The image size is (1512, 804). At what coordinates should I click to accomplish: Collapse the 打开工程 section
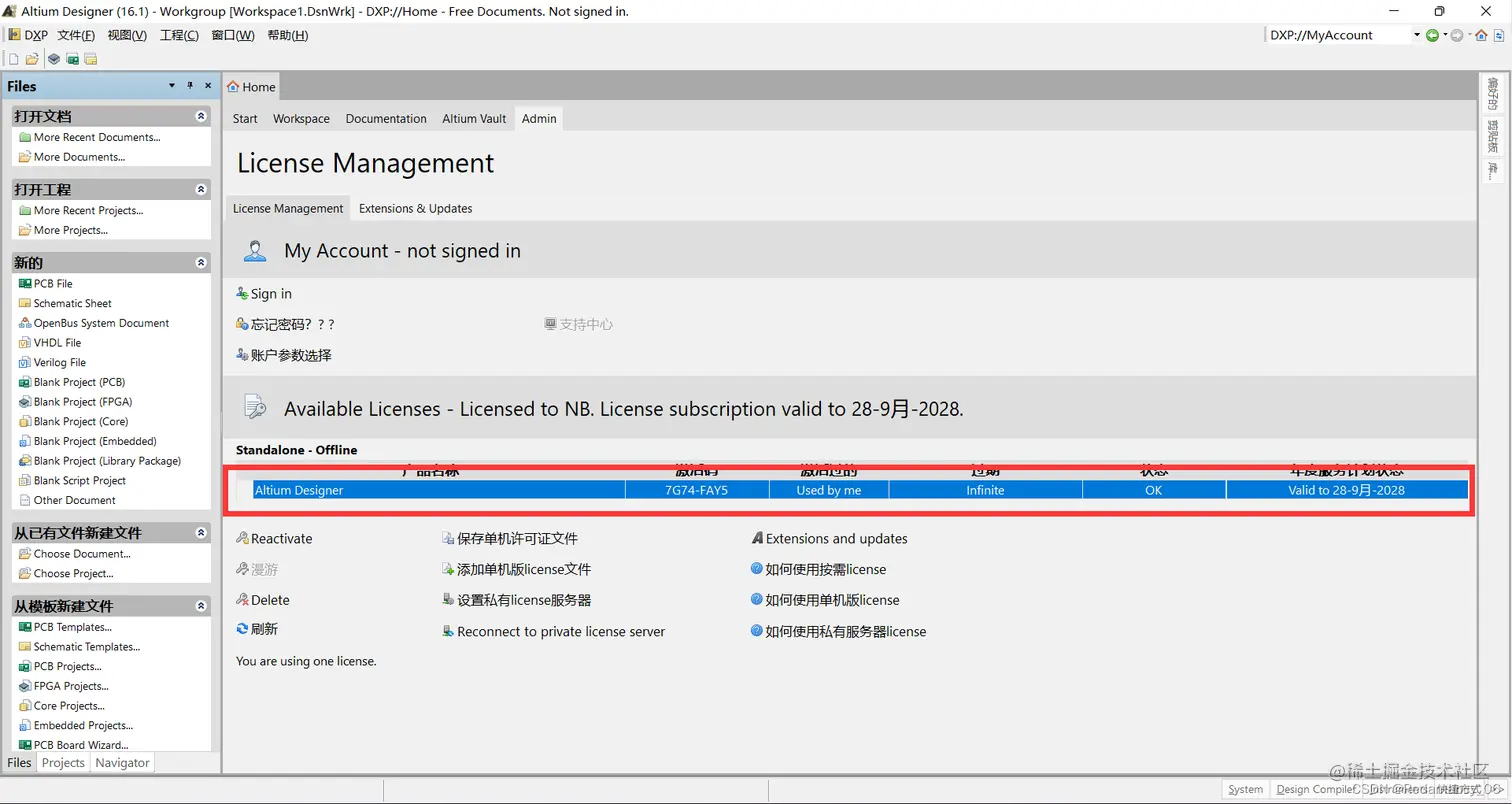click(201, 189)
